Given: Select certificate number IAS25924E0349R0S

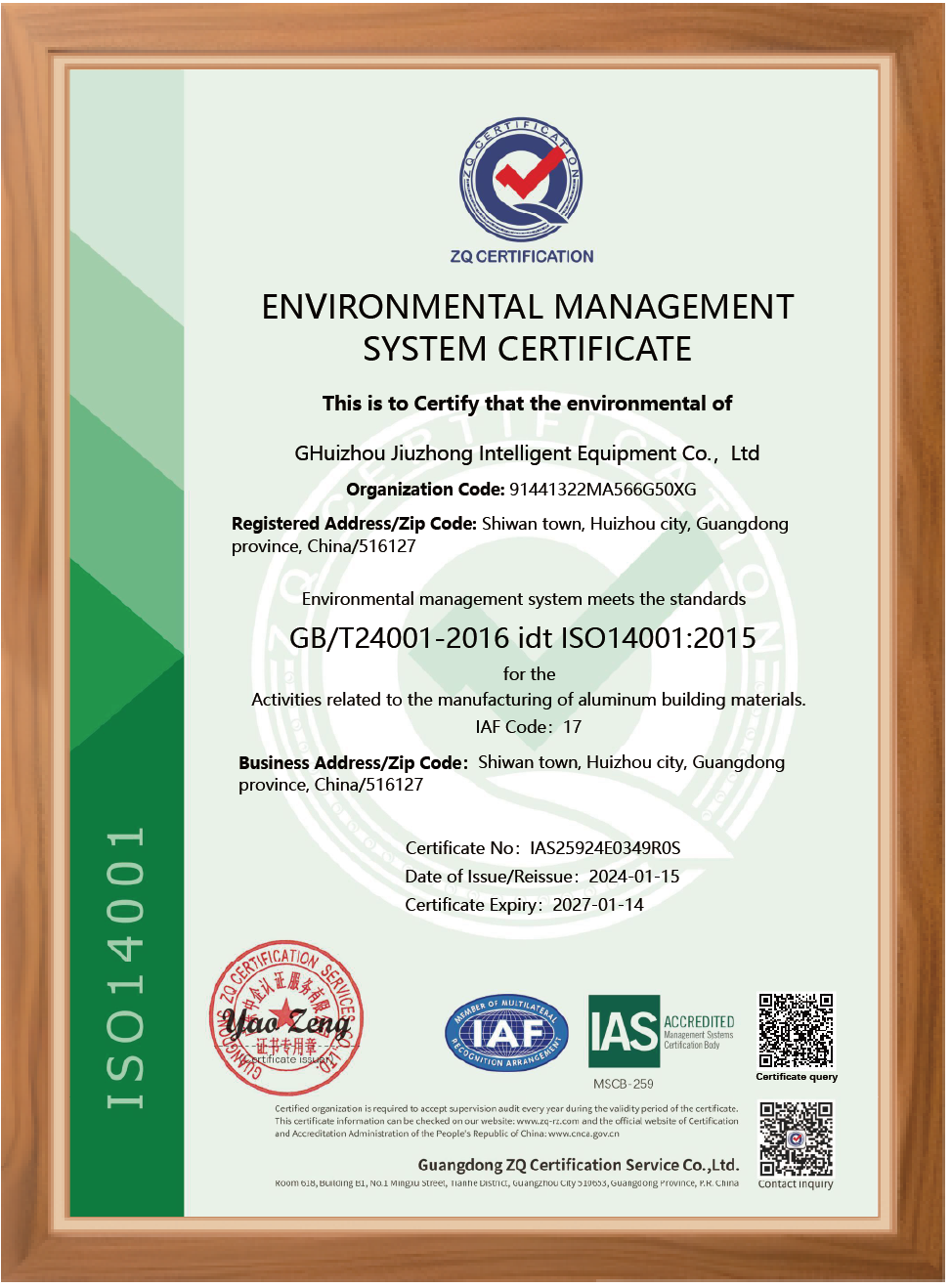Looking at the screenshot, I should 605,848.
